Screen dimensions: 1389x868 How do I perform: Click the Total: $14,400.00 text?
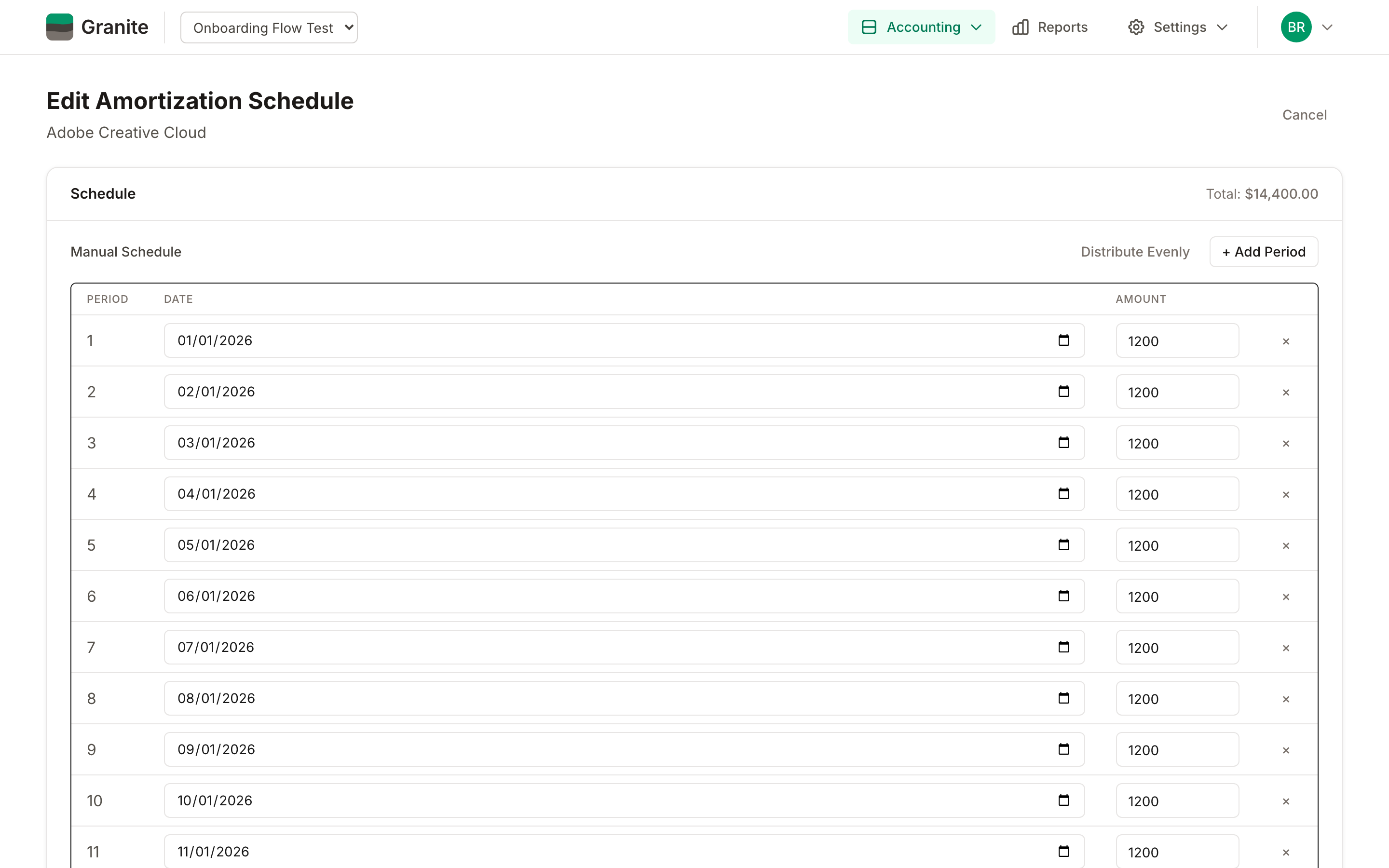pos(1262,194)
